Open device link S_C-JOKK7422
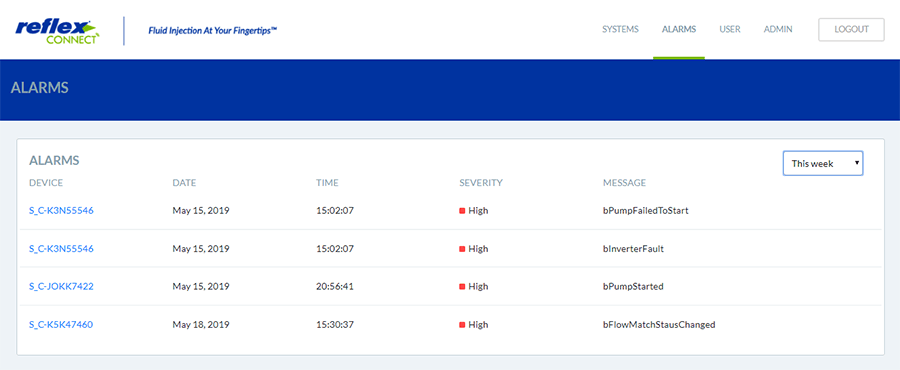Screen dimensions: 900x370 point(61,286)
